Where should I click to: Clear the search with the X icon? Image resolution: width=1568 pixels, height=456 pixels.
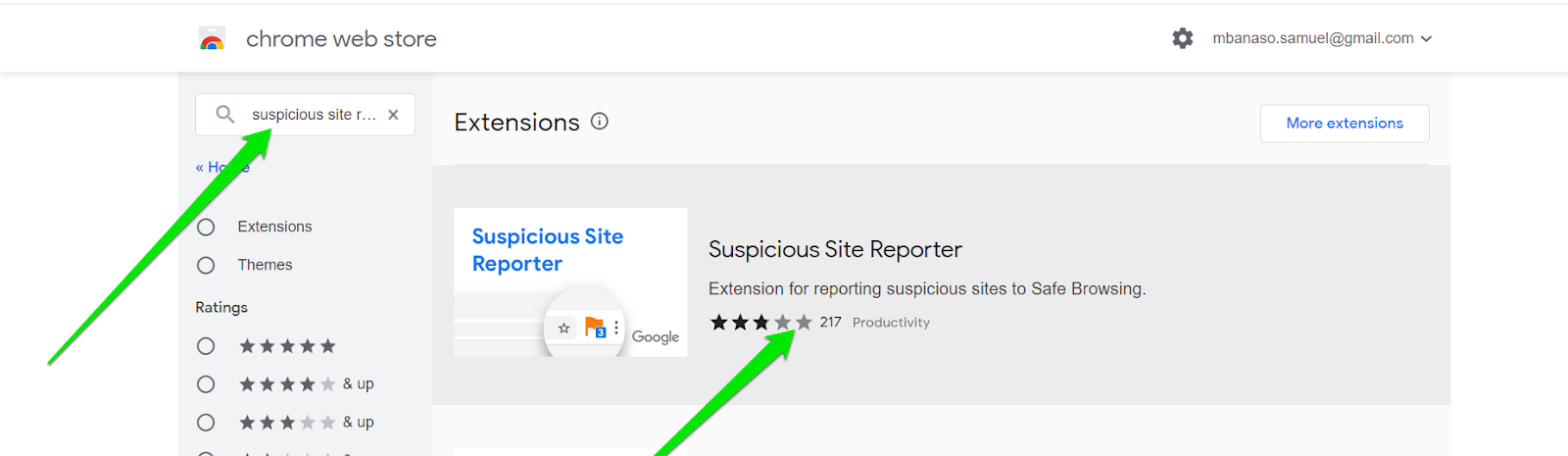pyautogui.click(x=393, y=115)
